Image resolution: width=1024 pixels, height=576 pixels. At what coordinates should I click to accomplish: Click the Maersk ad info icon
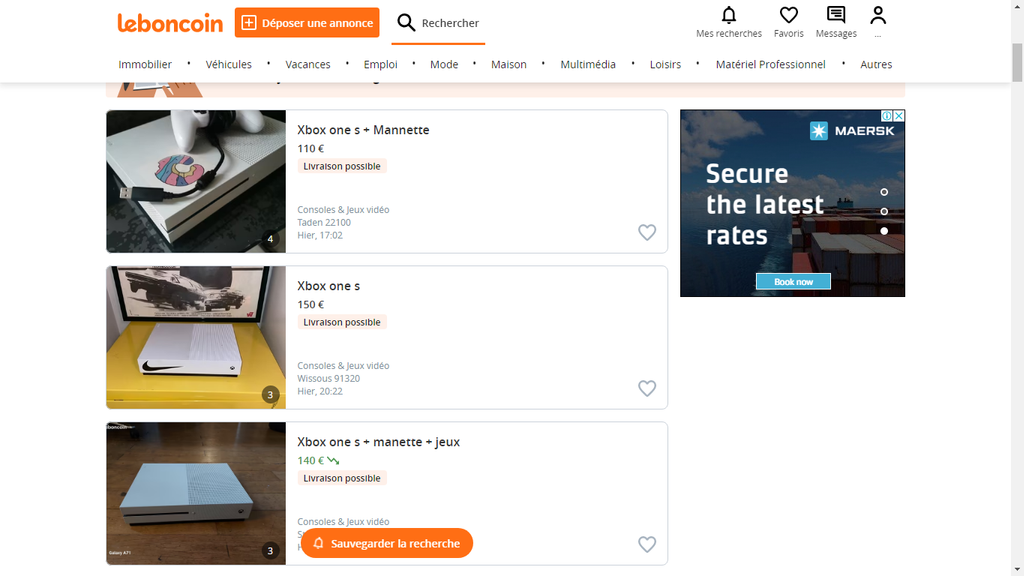(886, 116)
